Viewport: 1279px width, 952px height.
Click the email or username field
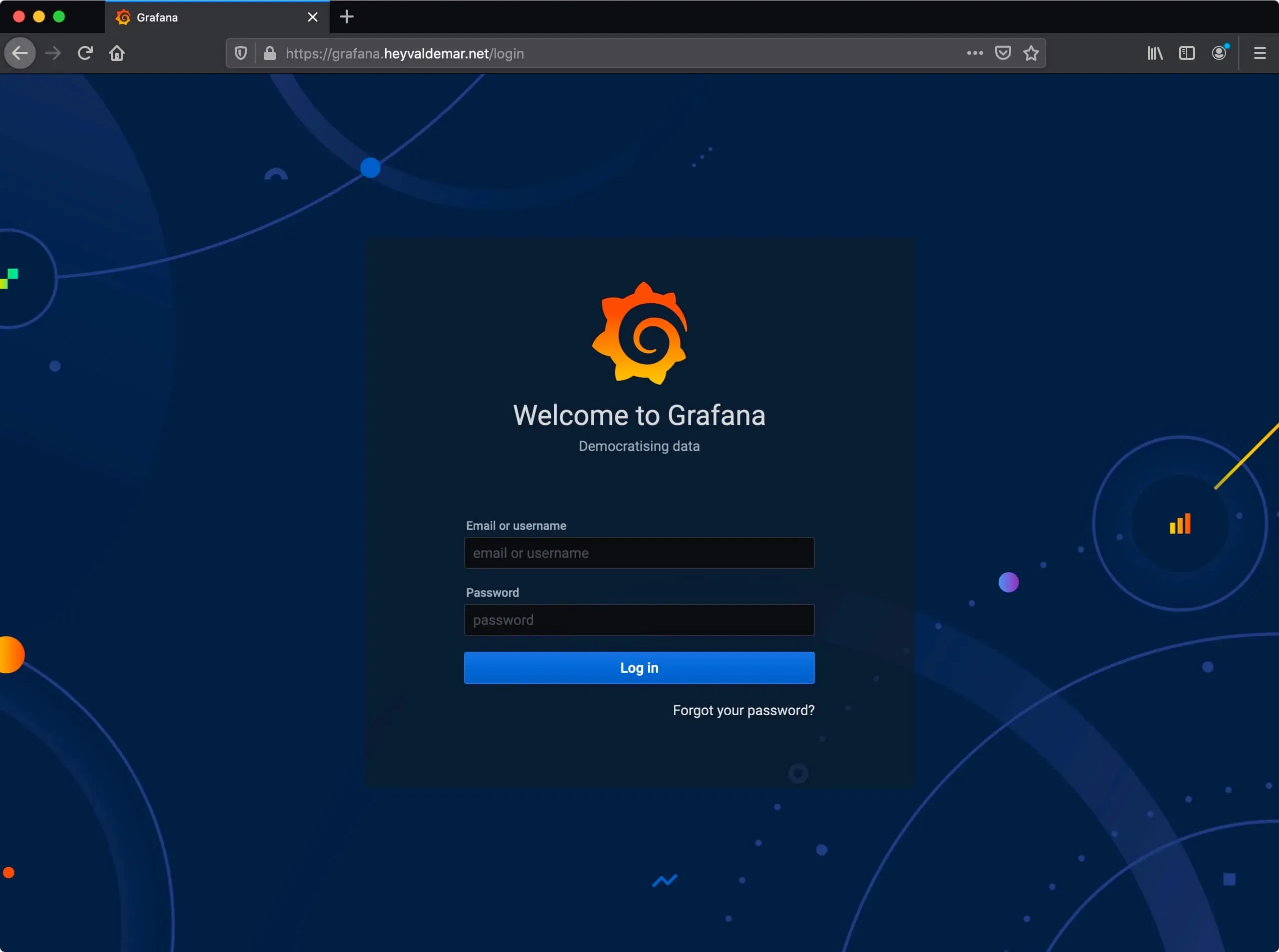[639, 552]
